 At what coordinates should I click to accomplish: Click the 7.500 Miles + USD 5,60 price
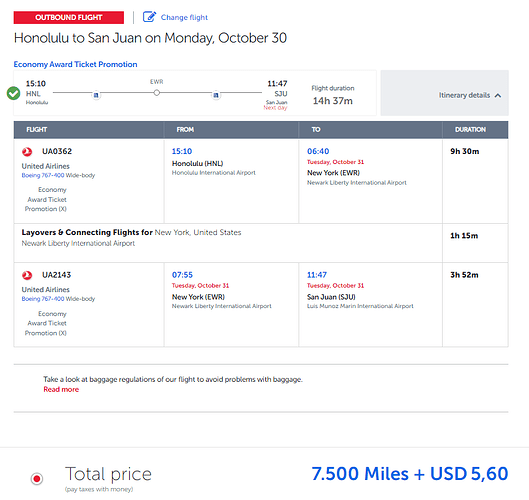(x=410, y=474)
